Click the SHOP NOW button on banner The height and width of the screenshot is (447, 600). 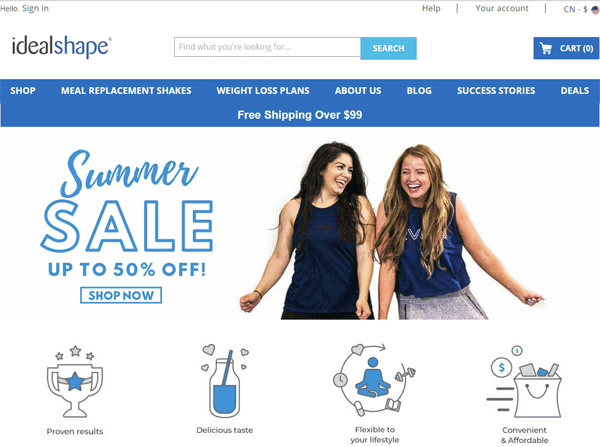pos(121,295)
